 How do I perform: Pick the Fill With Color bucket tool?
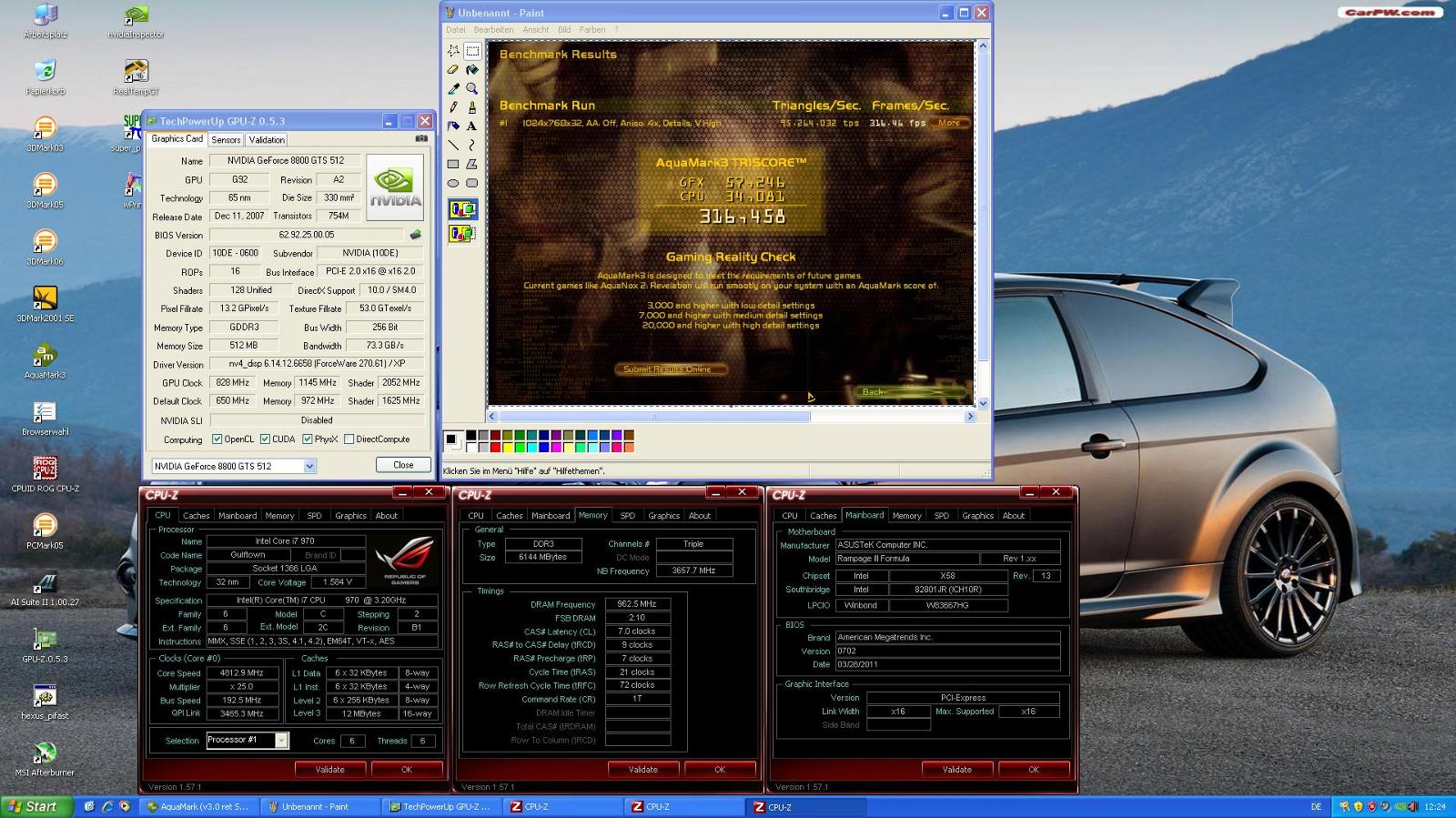pos(472,70)
